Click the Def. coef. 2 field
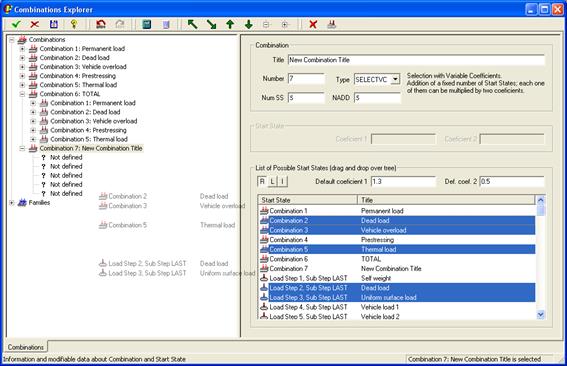 coord(512,181)
